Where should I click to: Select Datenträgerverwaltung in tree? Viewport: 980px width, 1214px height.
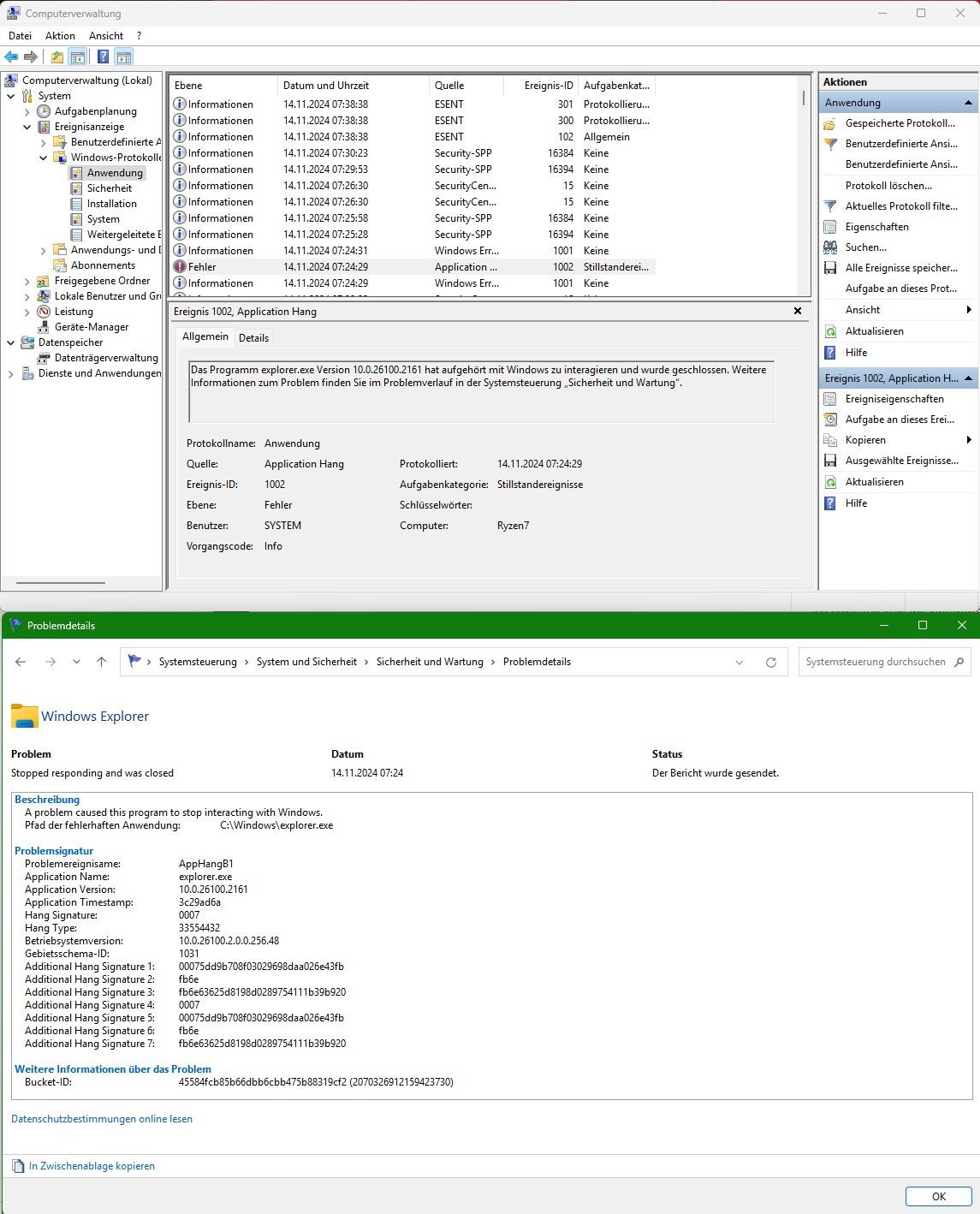click(106, 358)
